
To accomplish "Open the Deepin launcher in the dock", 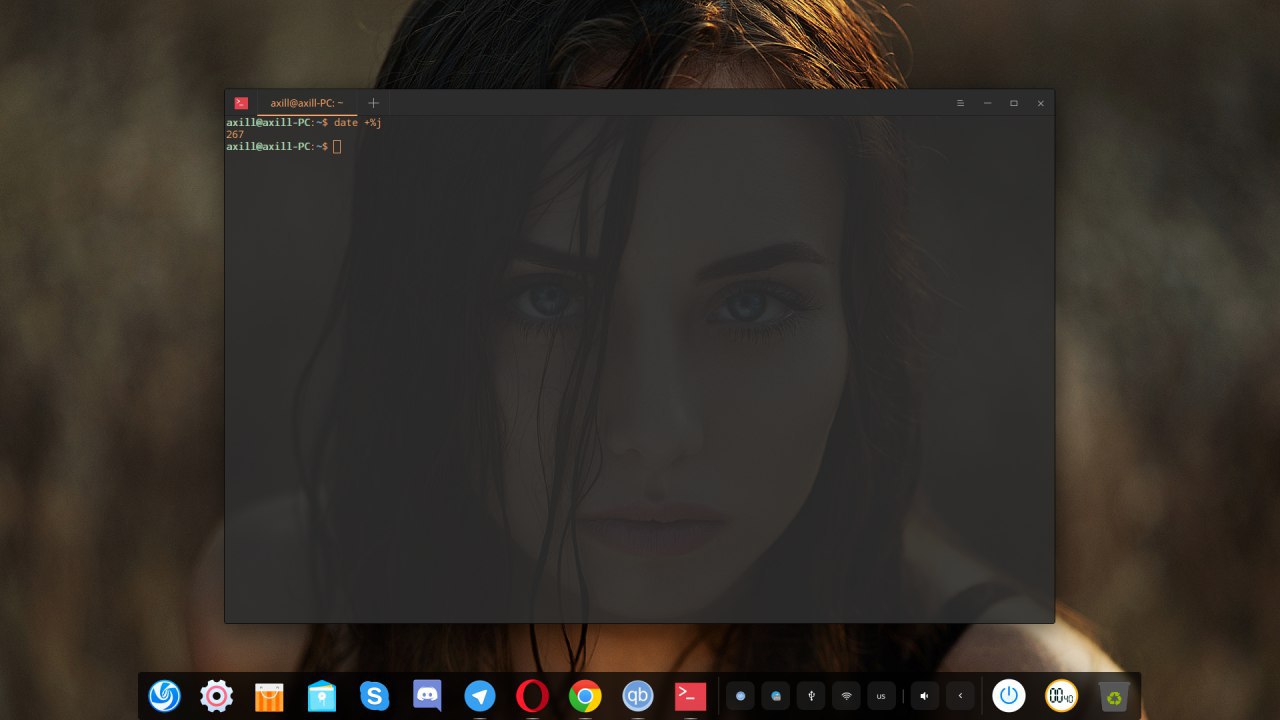I will coord(164,695).
